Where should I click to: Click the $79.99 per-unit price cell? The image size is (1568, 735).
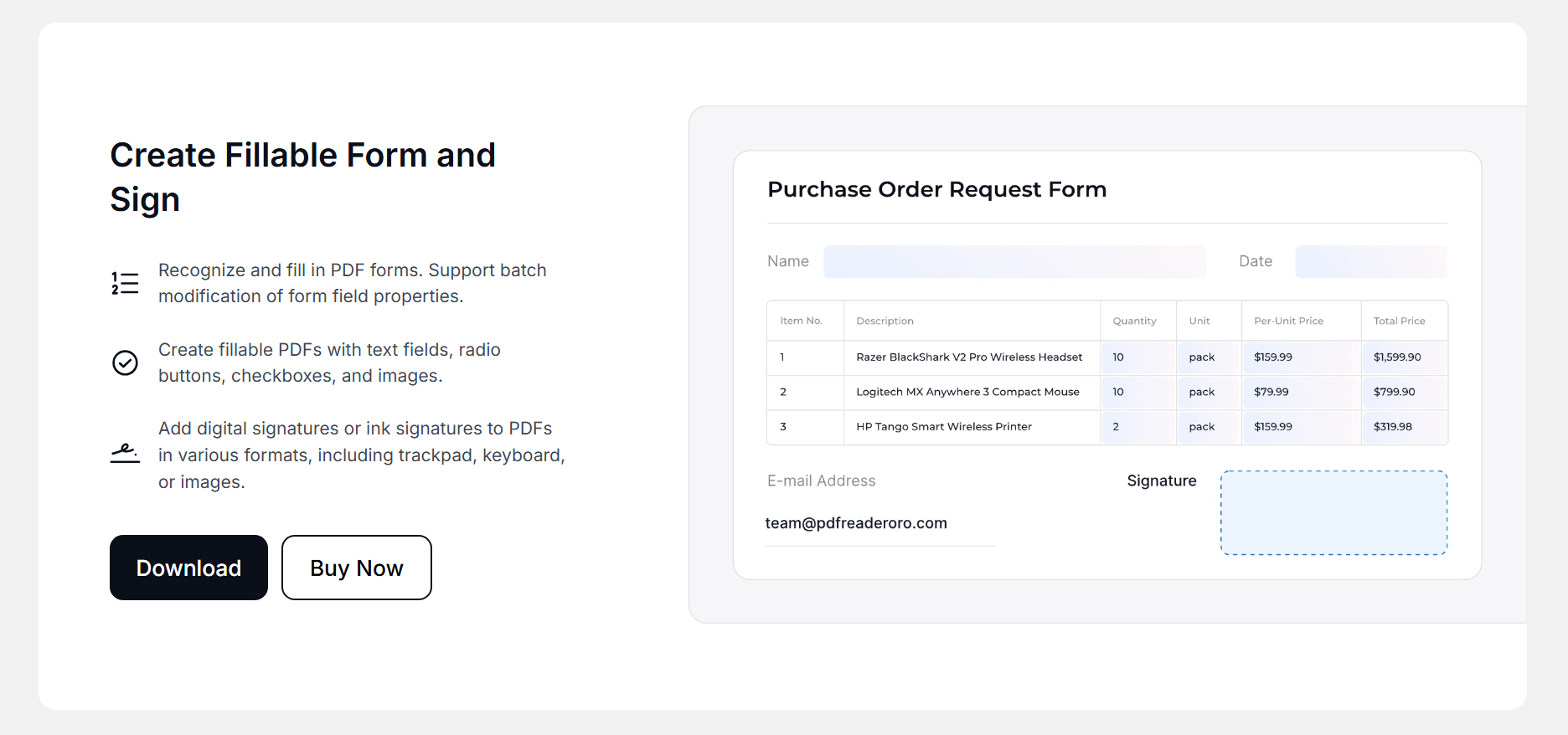[x=1301, y=392]
